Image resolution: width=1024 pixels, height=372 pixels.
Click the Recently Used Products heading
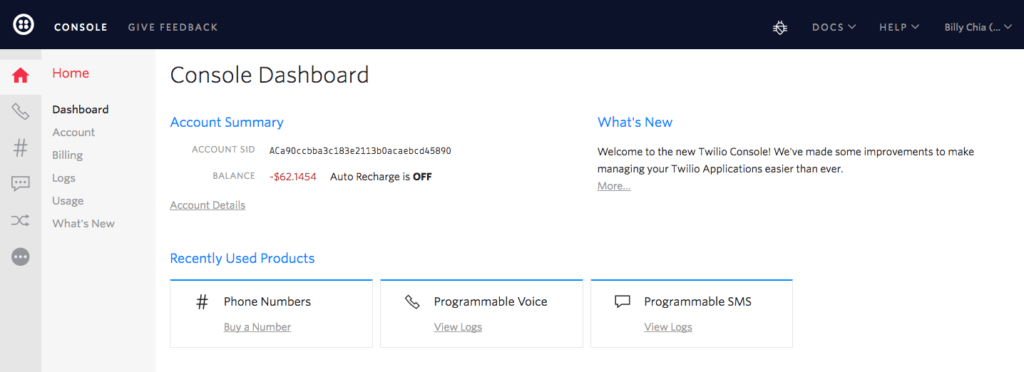(242, 258)
